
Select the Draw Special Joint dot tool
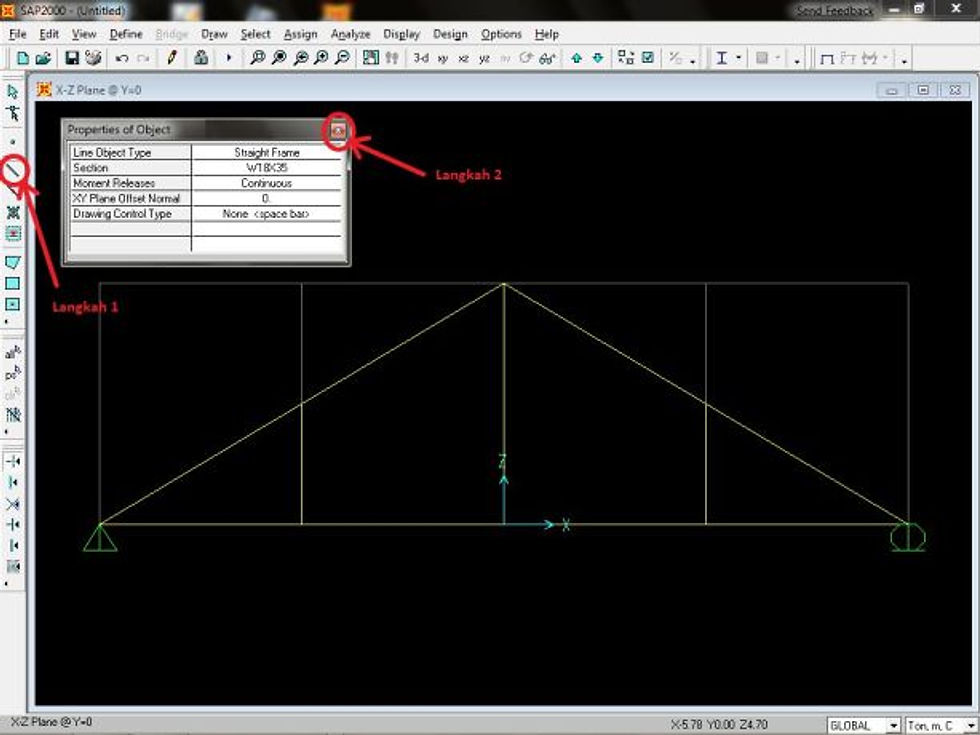click(x=12, y=142)
